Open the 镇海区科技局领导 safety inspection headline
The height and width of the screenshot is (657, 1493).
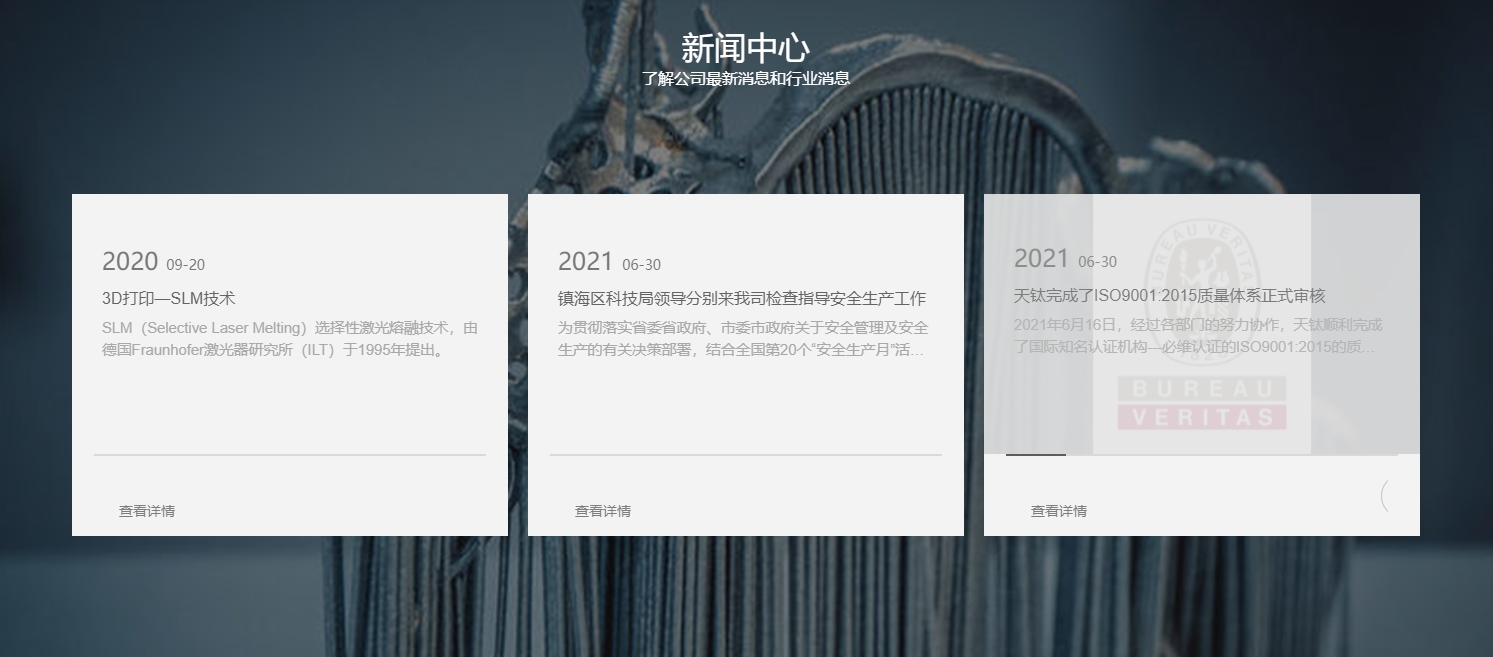click(741, 298)
